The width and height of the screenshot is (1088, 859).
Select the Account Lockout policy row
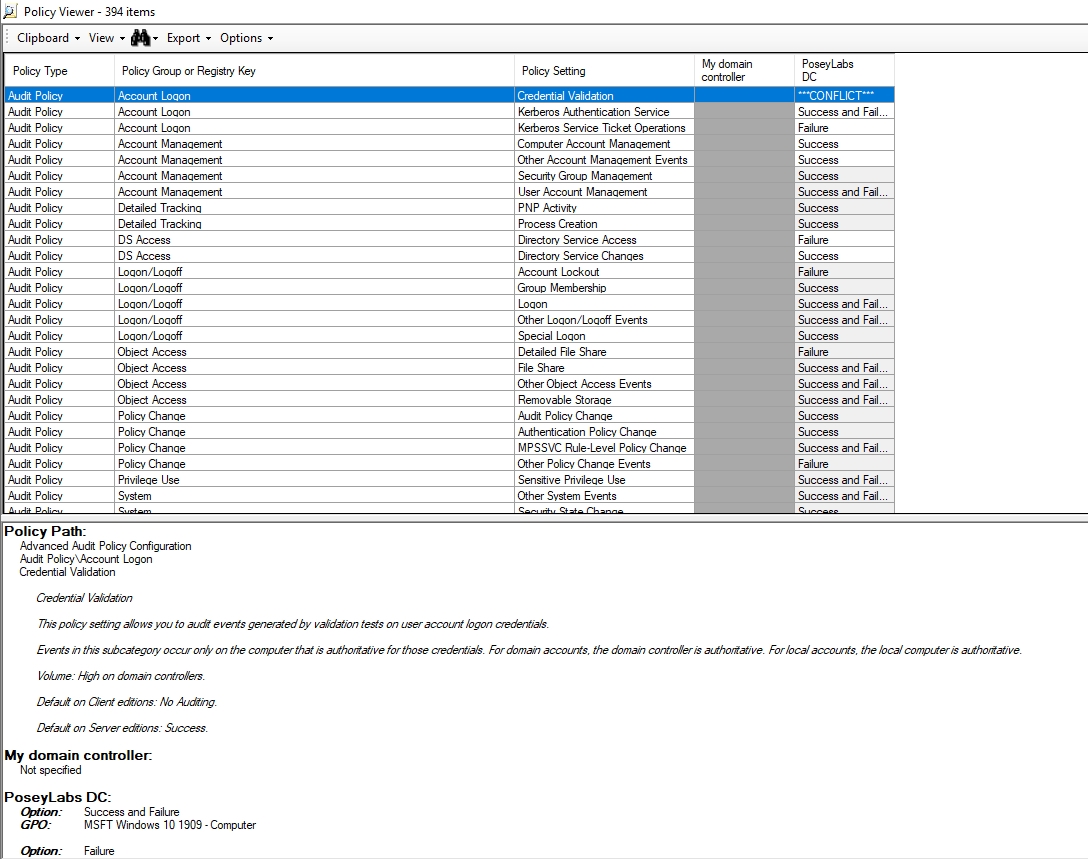coord(400,271)
